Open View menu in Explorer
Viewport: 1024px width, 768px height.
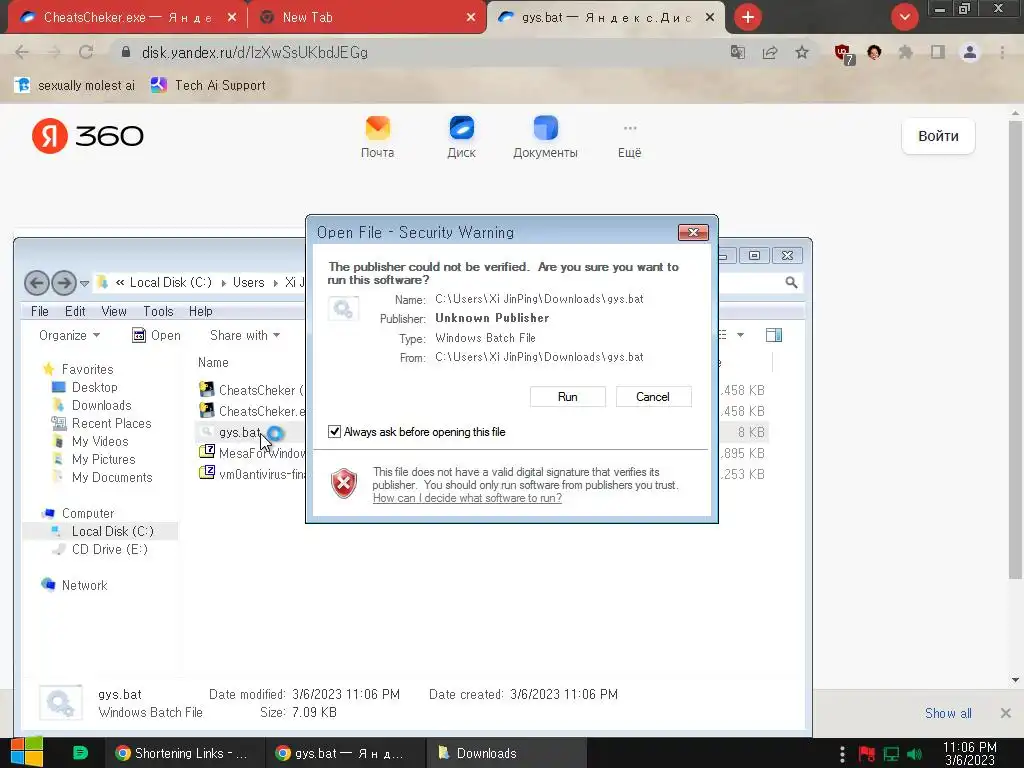coord(114,312)
